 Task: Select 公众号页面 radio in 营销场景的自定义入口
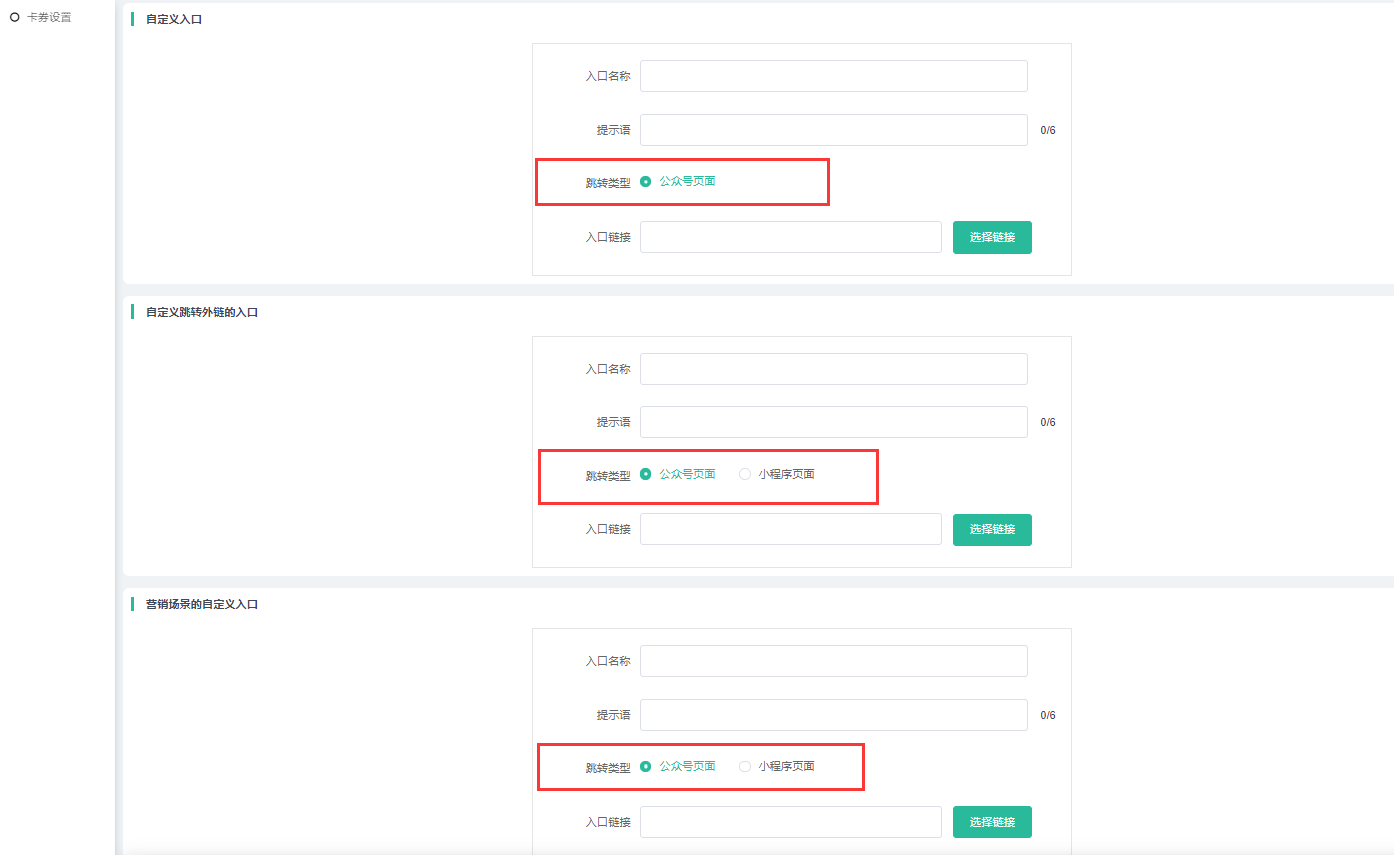(646, 766)
